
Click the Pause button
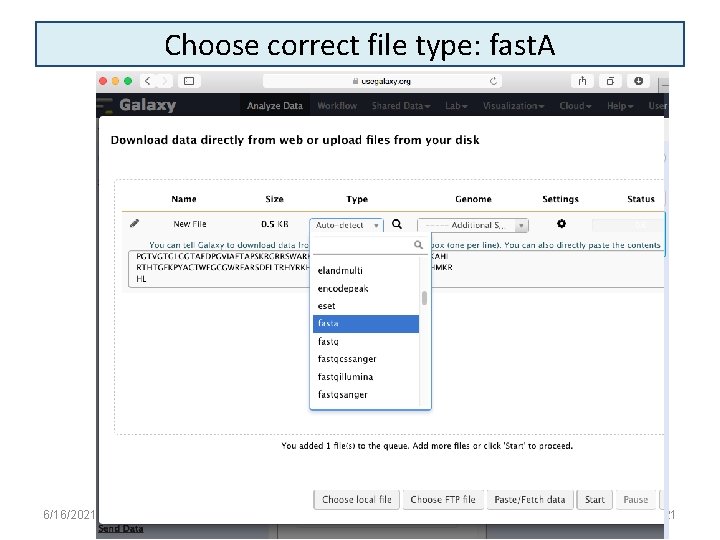coord(636,500)
